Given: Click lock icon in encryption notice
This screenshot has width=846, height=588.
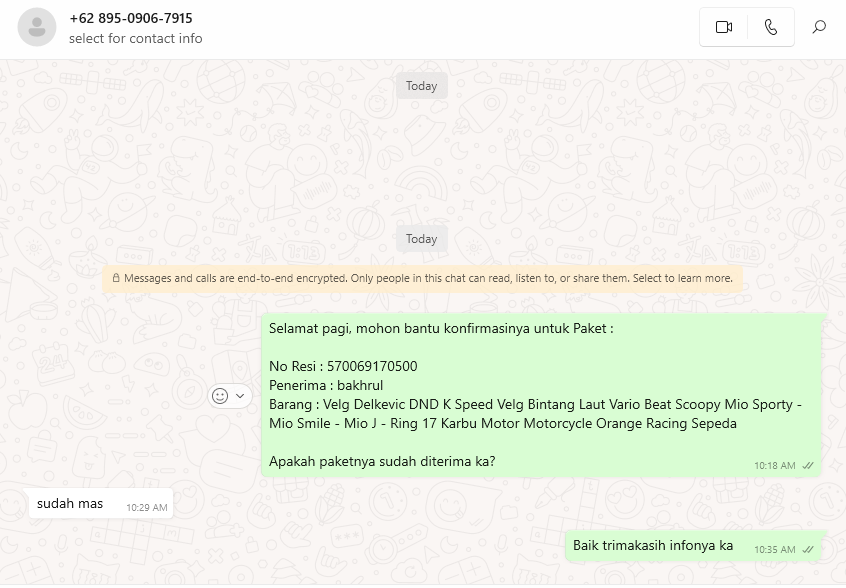Looking at the screenshot, I should [x=115, y=278].
